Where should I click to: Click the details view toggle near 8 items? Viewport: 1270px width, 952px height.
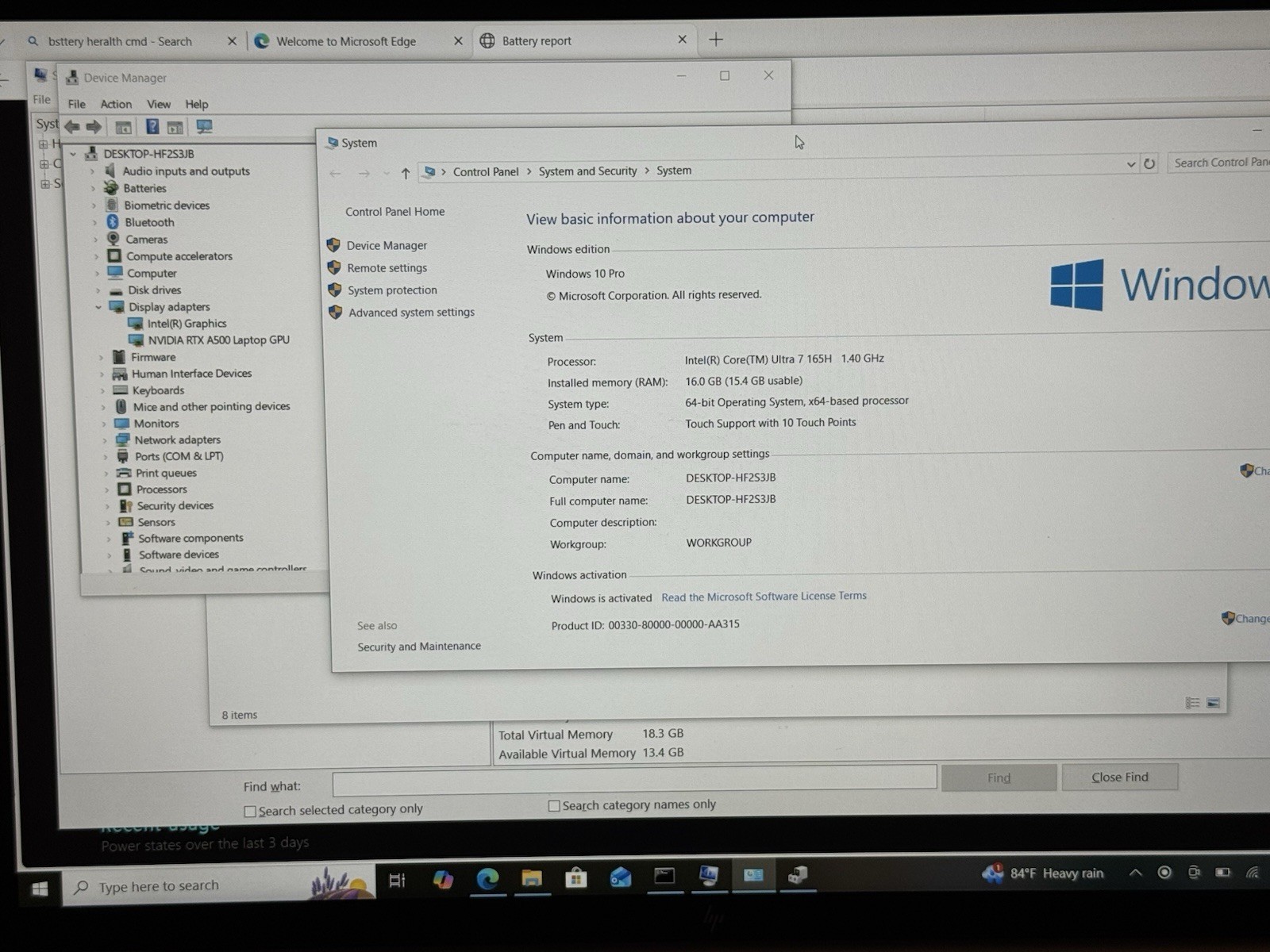(x=1192, y=703)
